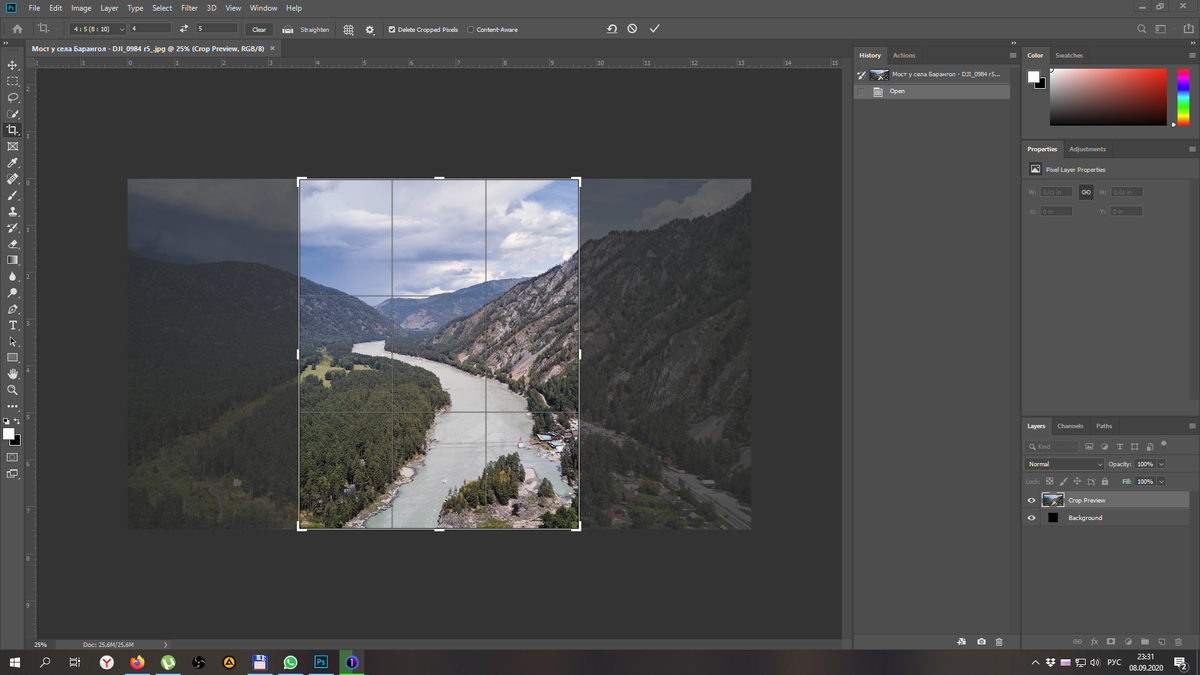This screenshot has height=675, width=1200.
Task: Open the Filter menu
Action: [x=189, y=7]
